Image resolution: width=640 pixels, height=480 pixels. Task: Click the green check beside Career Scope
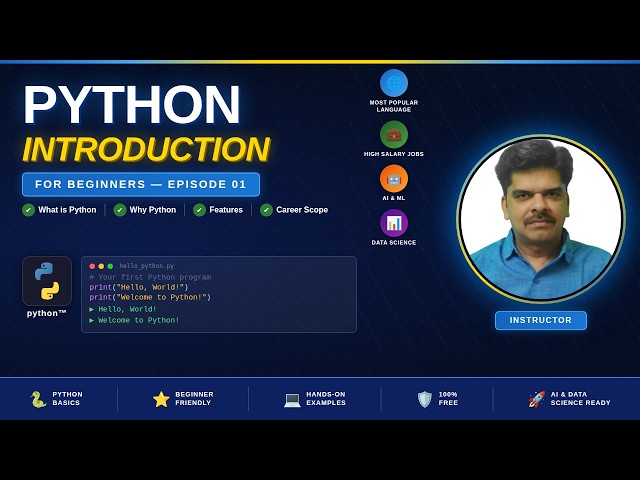click(x=266, y=210)
